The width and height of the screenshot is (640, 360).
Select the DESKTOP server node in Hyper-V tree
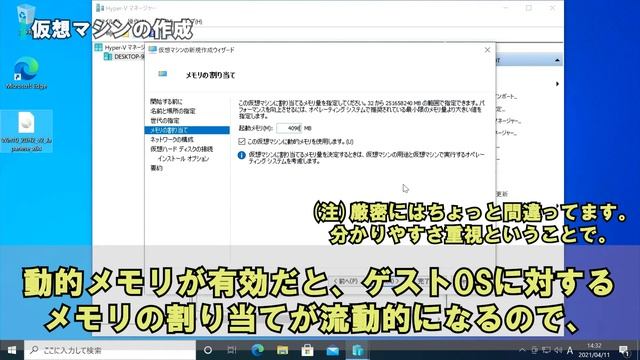coord(124,57)
